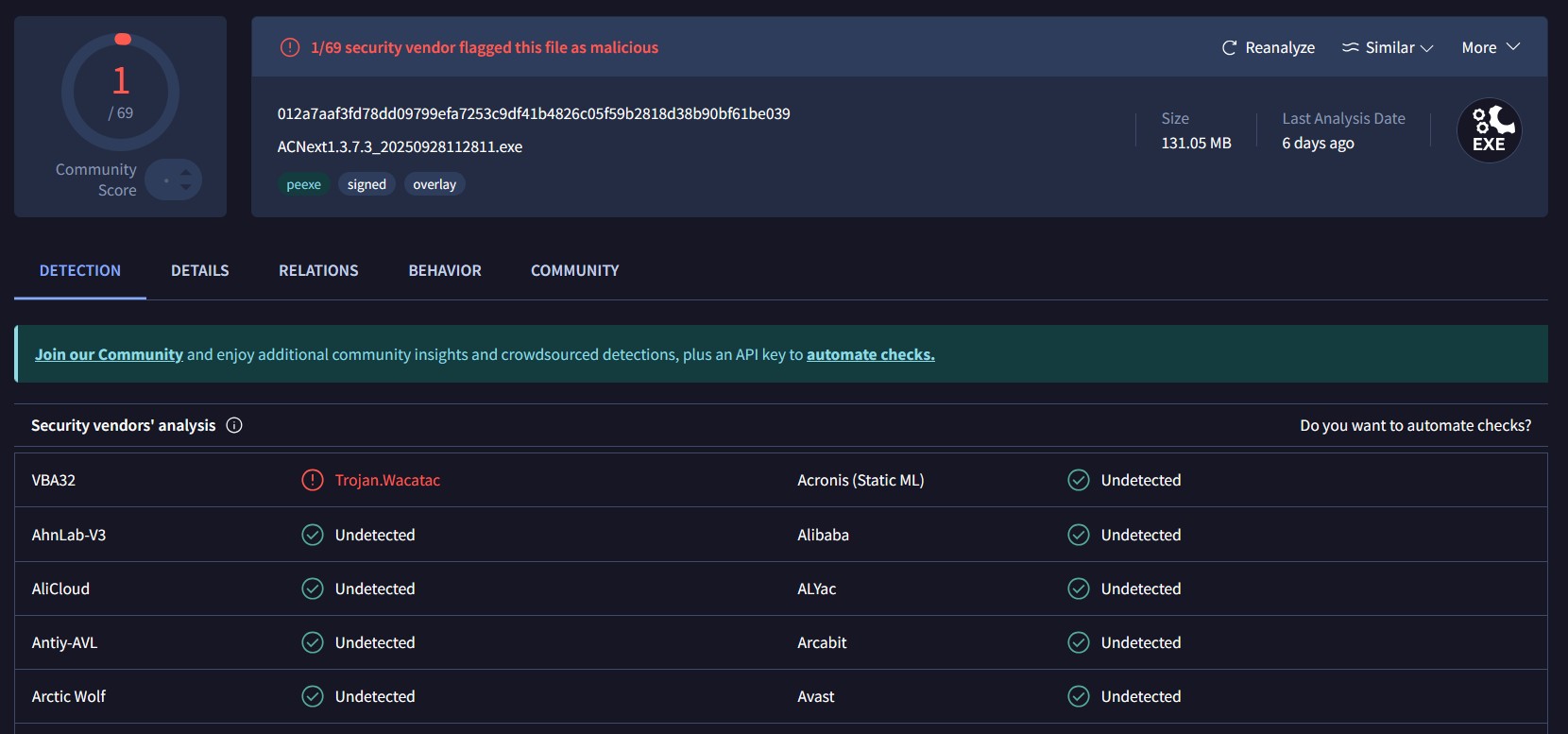Screen dimensions: 1568x734
Task: Click the 1/69 detection score gauge
Action: pyautogui.click(x=120, y=93)
